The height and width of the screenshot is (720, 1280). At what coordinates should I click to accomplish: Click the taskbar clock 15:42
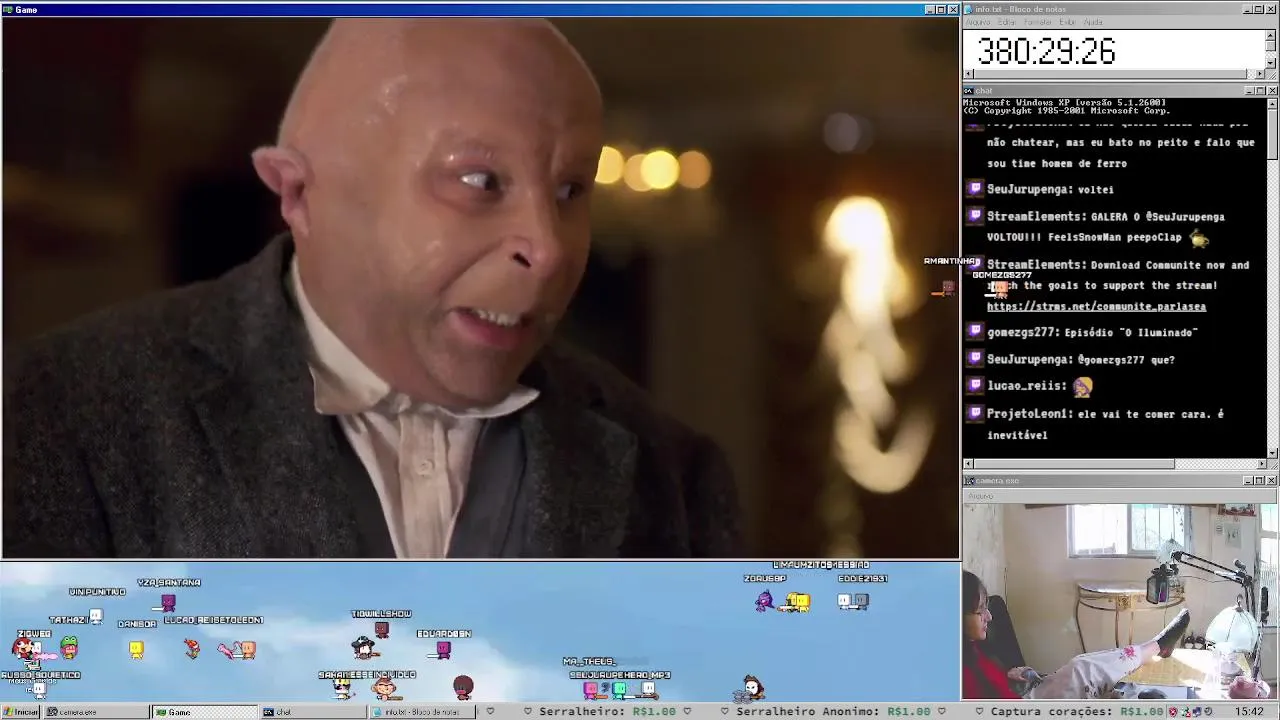click(x=1249, y=712)
